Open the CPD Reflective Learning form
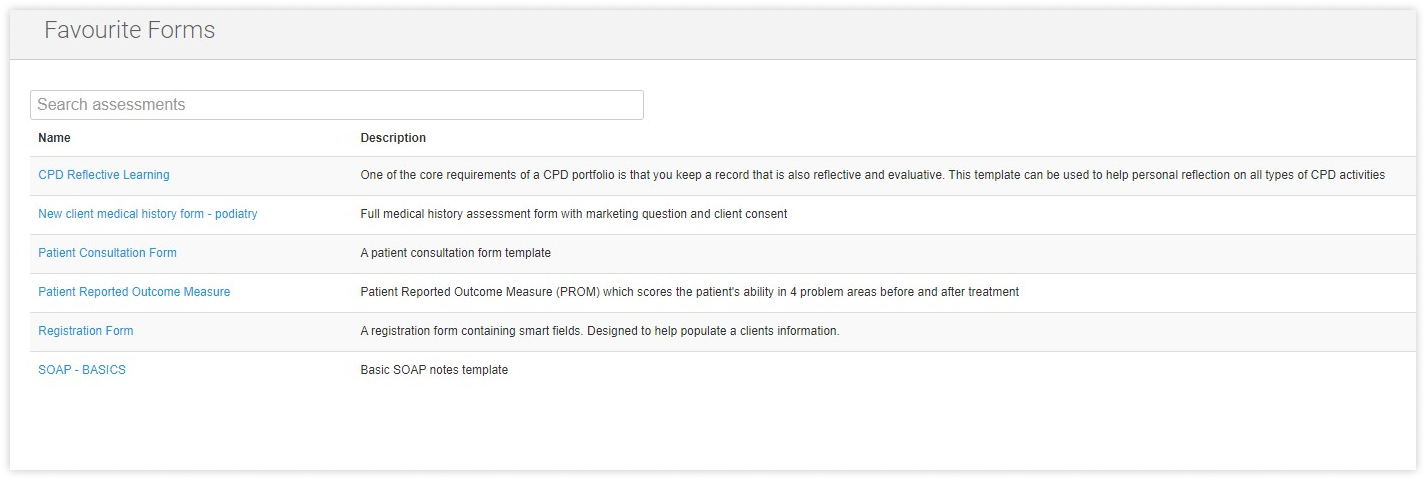 point(104,175)
